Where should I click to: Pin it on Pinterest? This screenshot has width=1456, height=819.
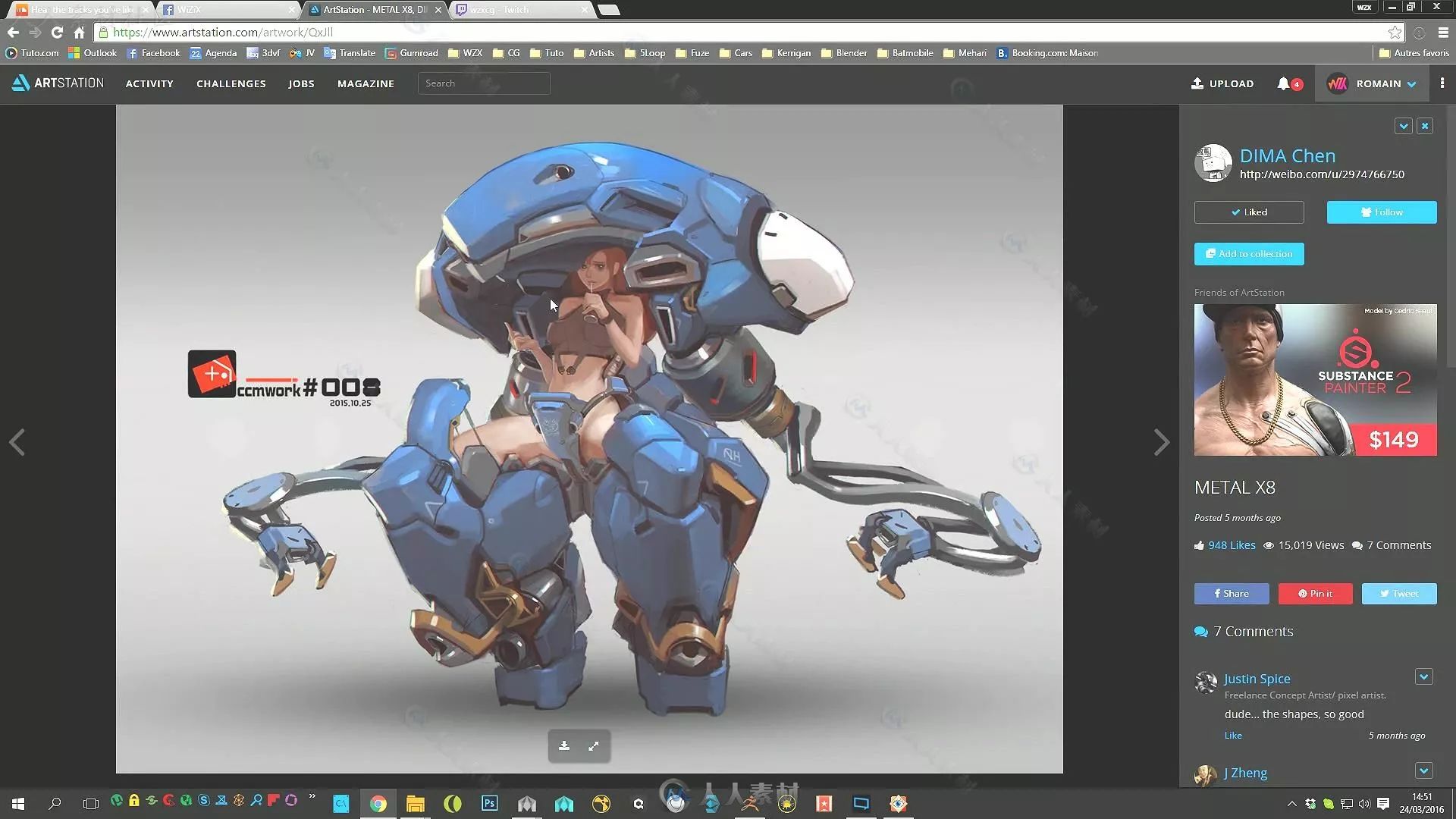click(1315, 594)
